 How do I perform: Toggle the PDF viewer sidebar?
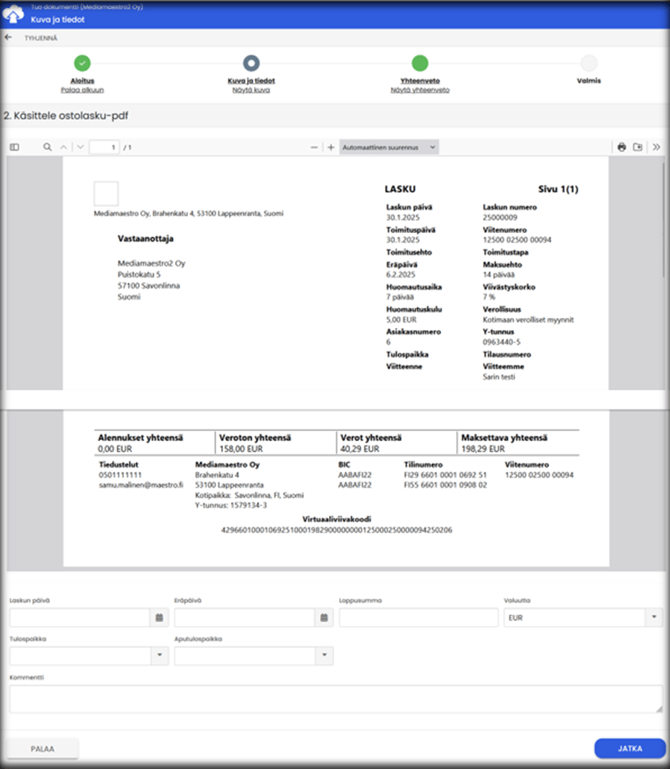pos(14,147)
